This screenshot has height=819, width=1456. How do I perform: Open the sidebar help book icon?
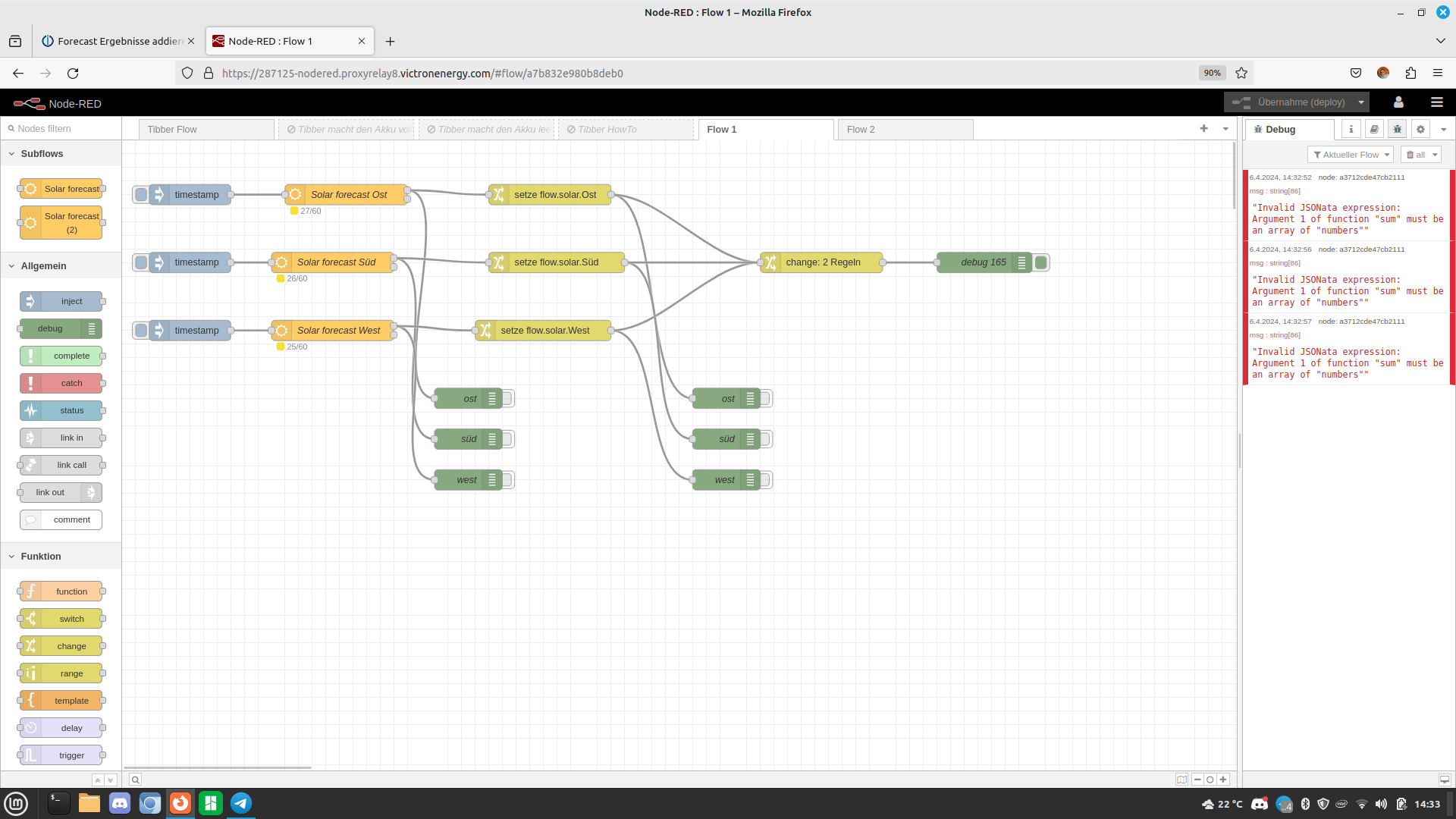1374,129
